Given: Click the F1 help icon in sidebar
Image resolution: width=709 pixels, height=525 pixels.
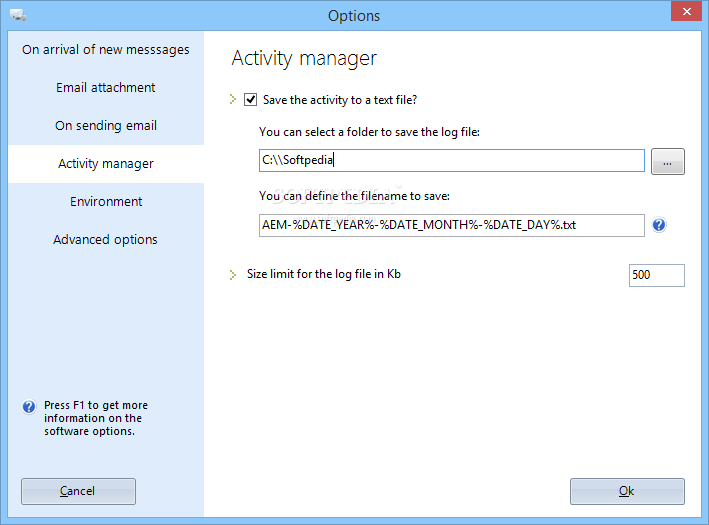Looking at the screenshot, I should coord(29,407).
